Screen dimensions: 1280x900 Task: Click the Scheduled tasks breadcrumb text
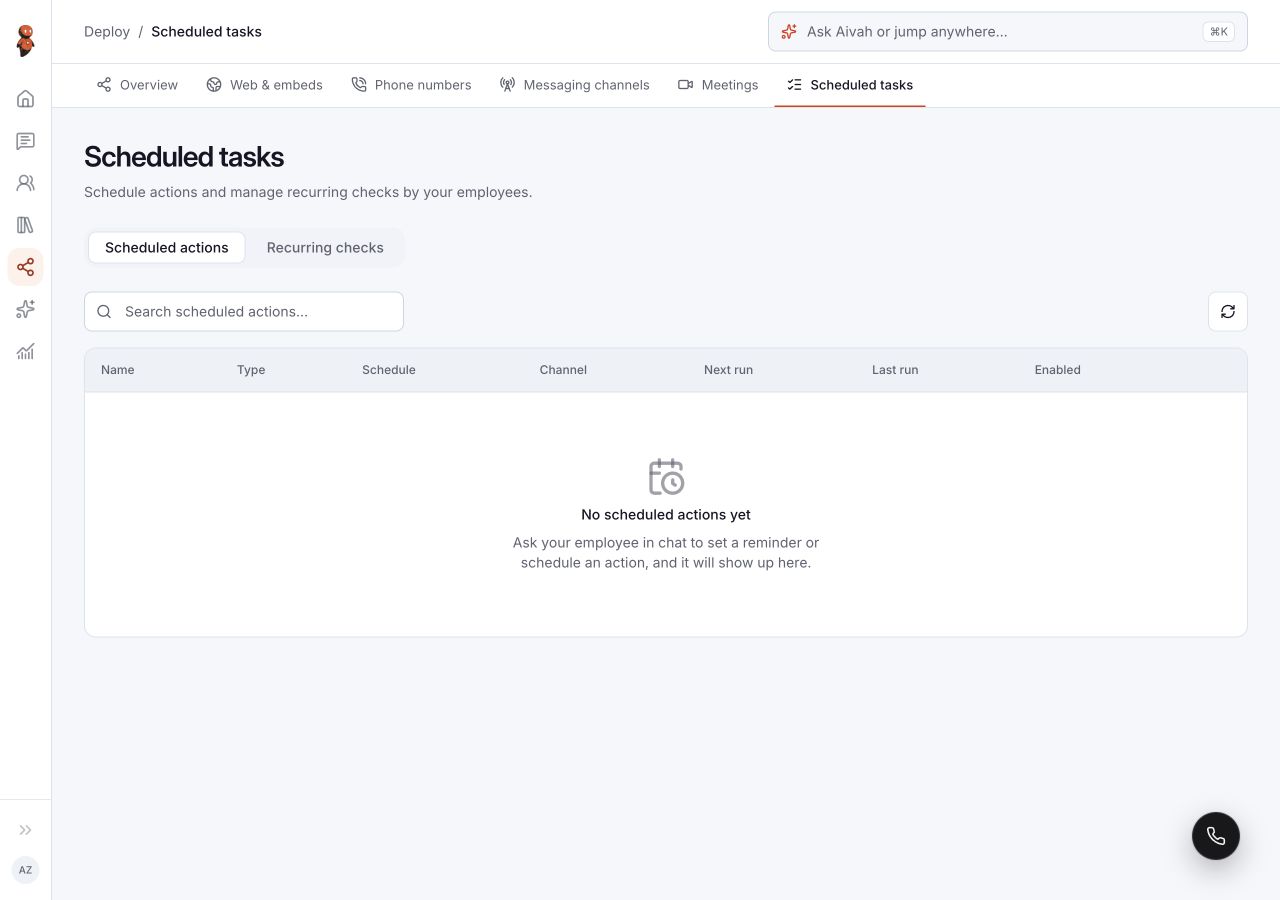(x=206, y=32)
